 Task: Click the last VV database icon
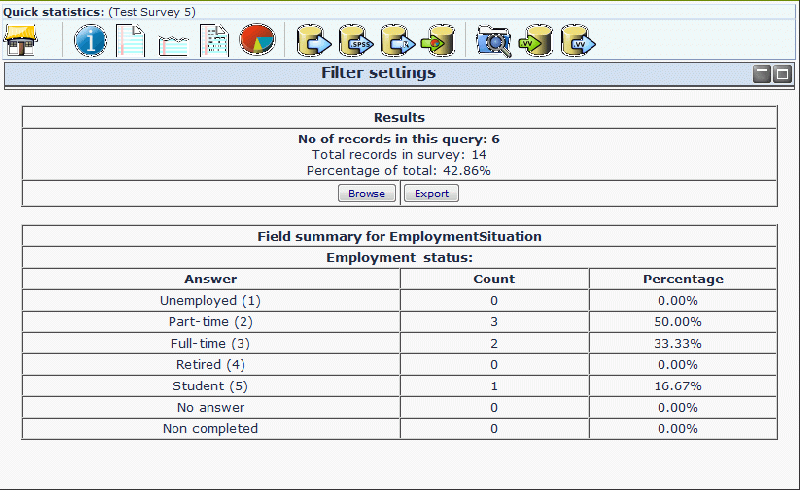coord(577,41)
